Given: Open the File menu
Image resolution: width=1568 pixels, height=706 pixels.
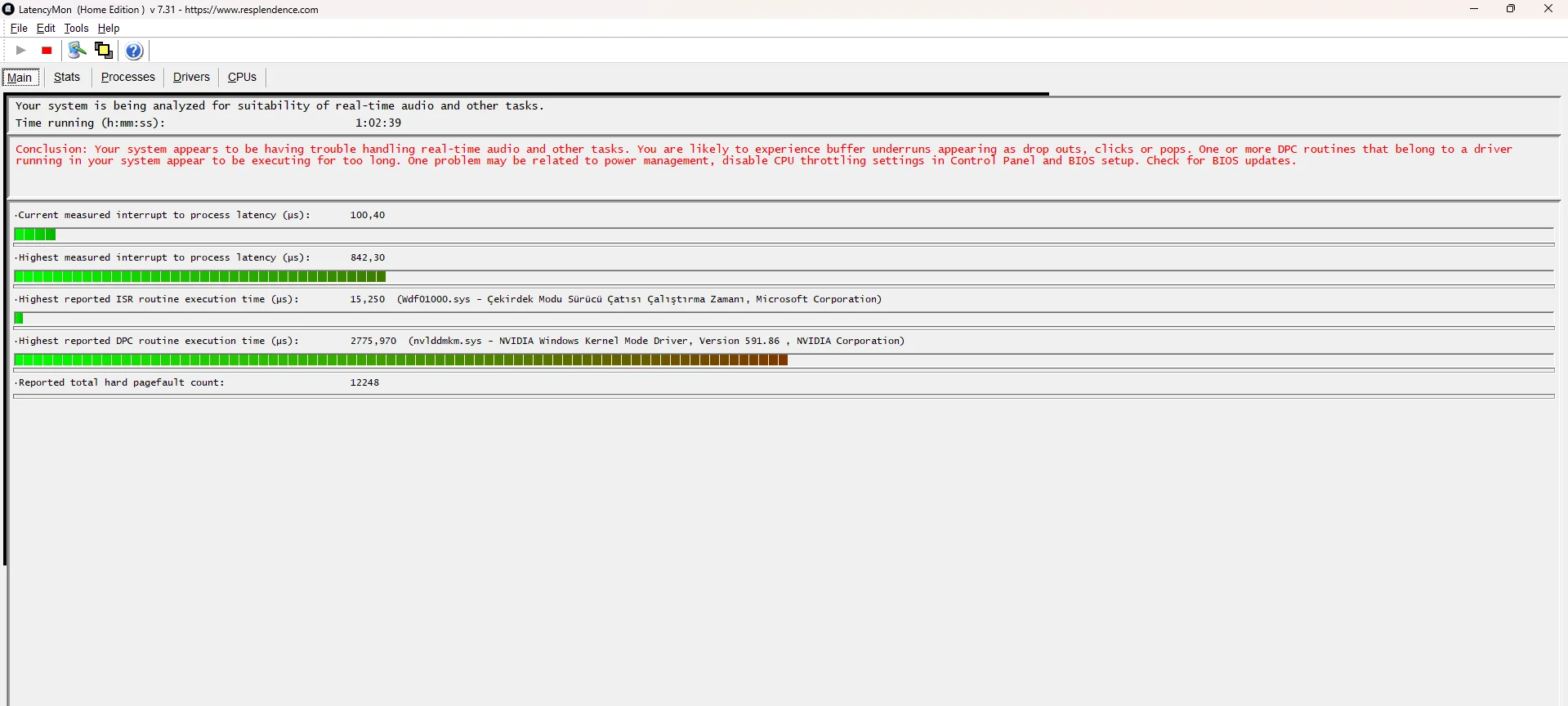Looking at the screenshot, I should (x=19, y=28).
